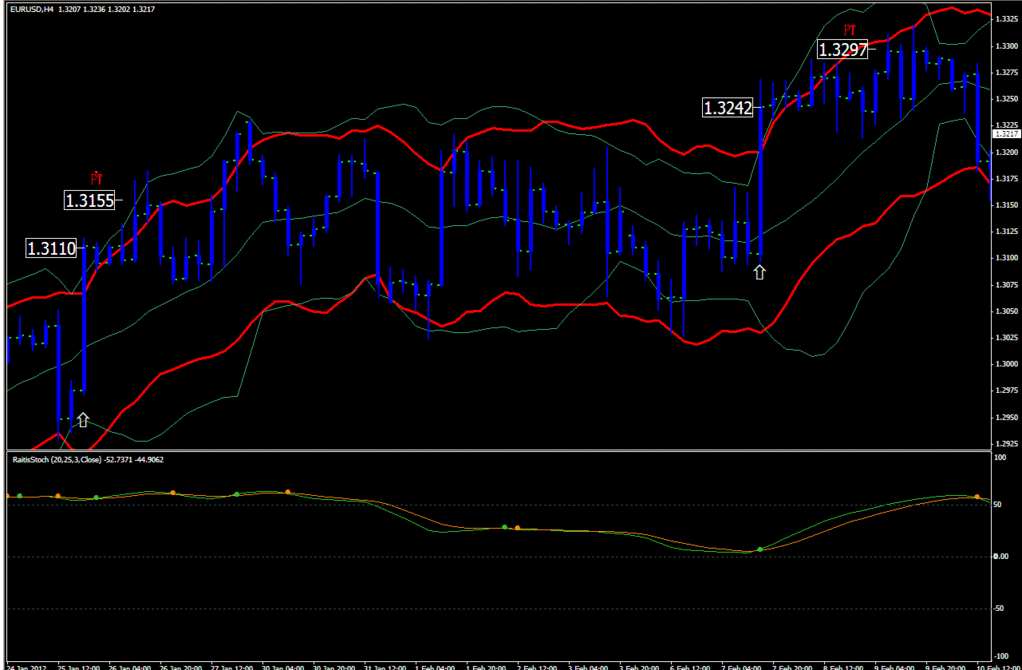Expand the 1.3110 price label box
This screenshot has height=670, width=1022.
point(53,249)
